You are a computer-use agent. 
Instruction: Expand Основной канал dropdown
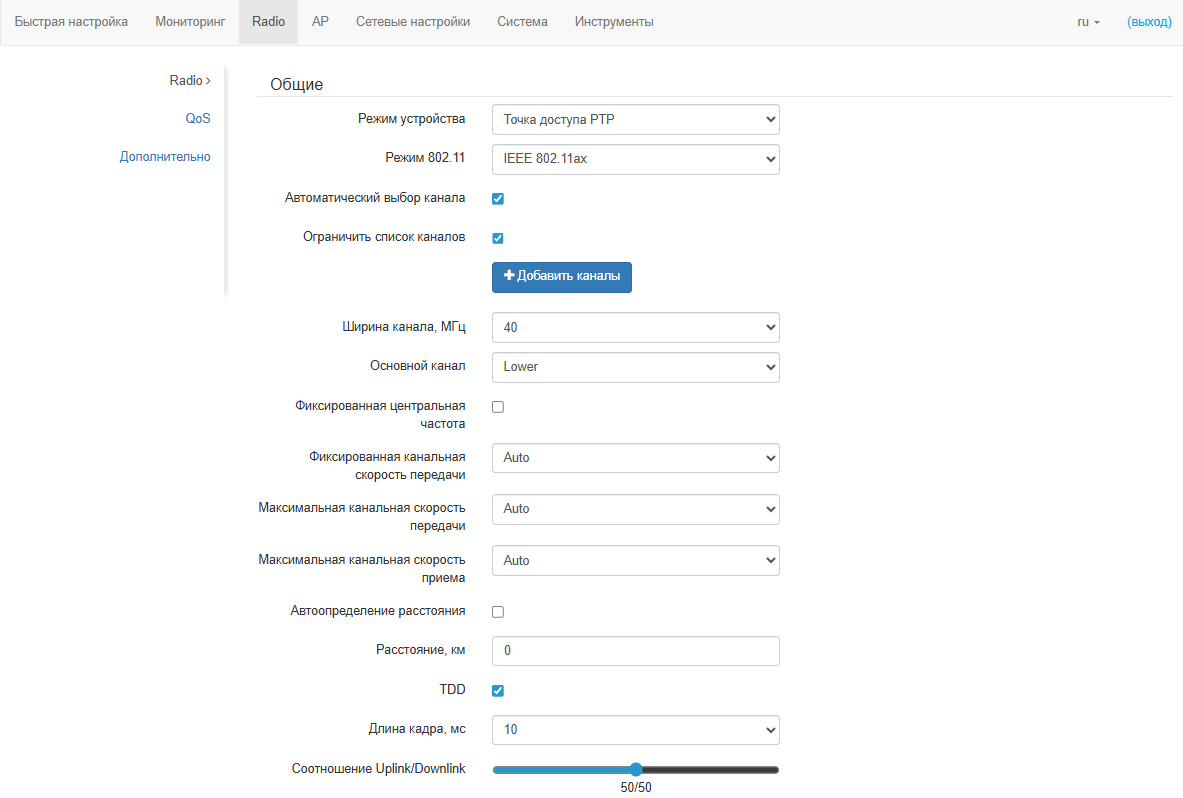pyautogui.click(x=635, y=367)
